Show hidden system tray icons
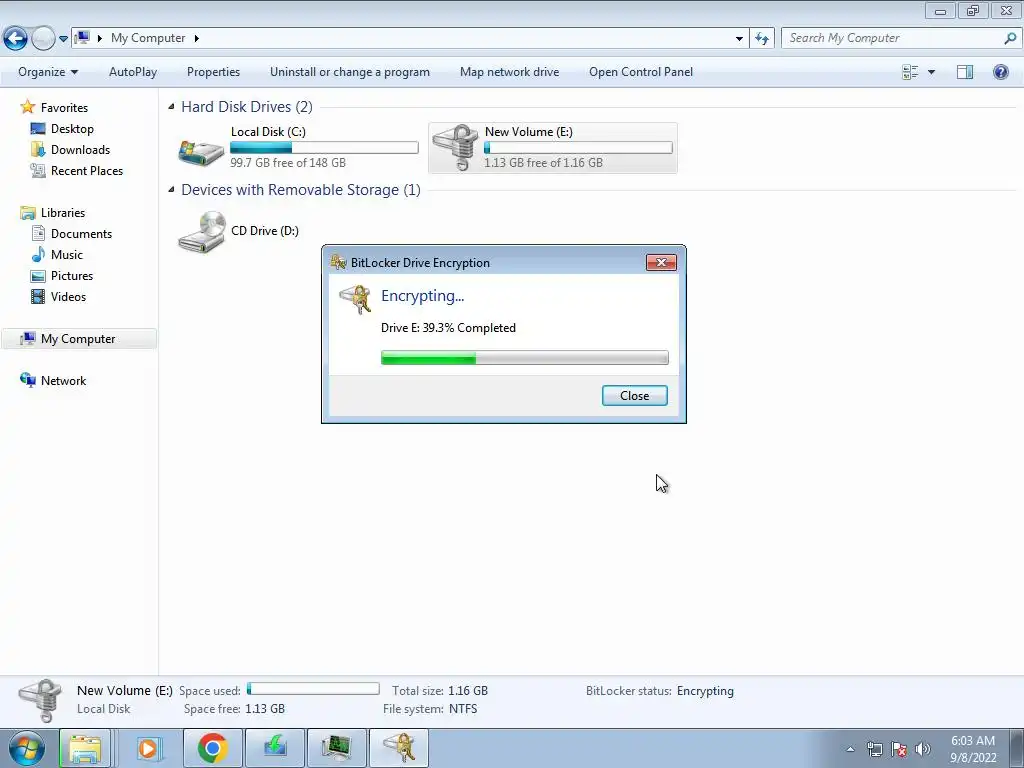This screenshot has height=768, width=1024. (850, 749)
